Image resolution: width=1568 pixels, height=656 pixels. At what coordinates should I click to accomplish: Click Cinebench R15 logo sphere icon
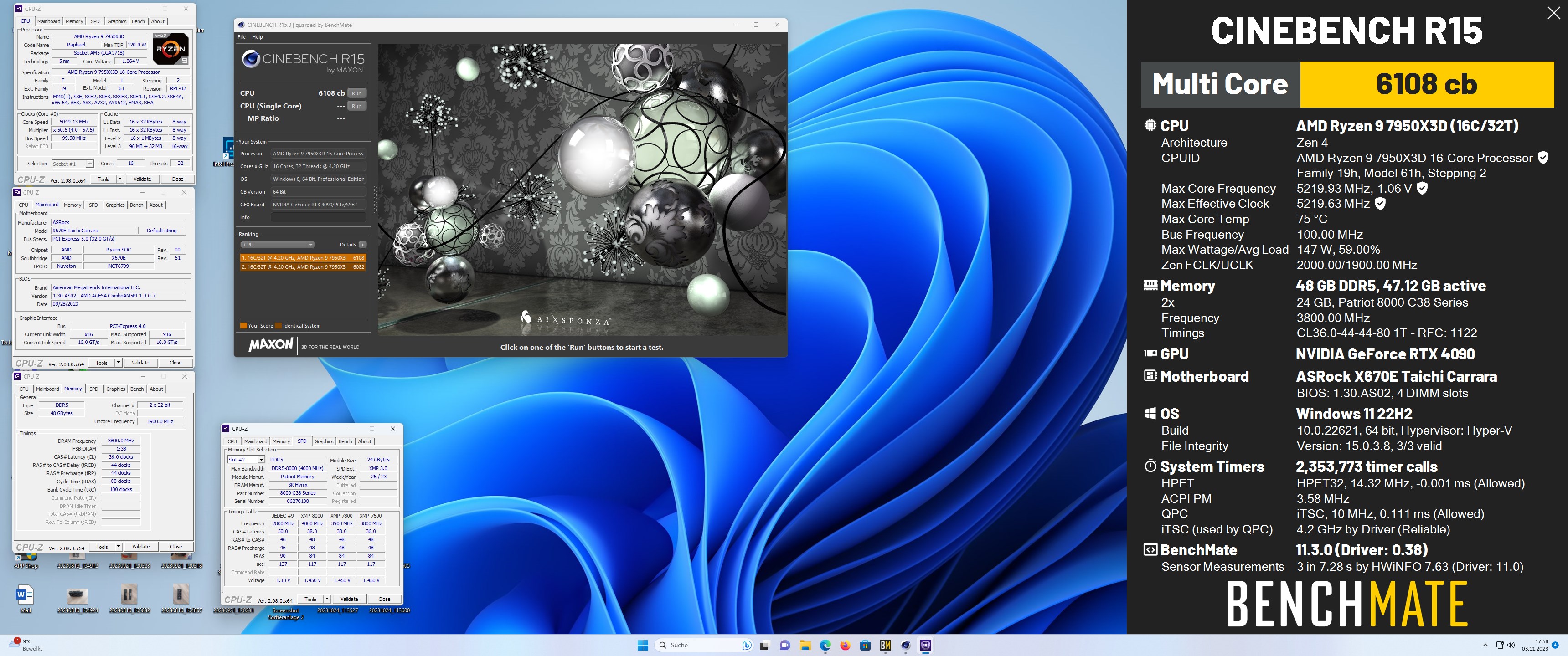[x=250, y=59]
